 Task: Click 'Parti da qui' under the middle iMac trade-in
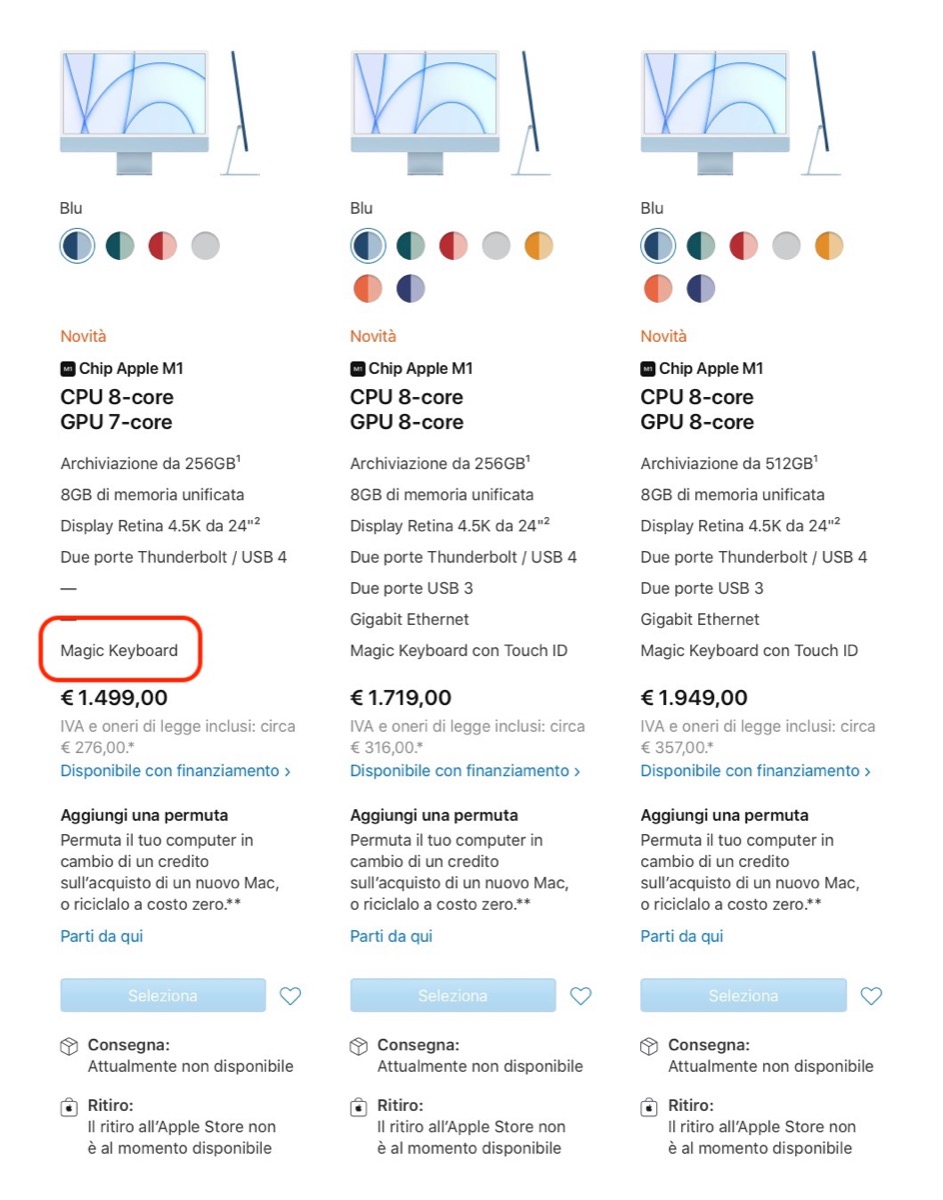[x=391, y=936]
